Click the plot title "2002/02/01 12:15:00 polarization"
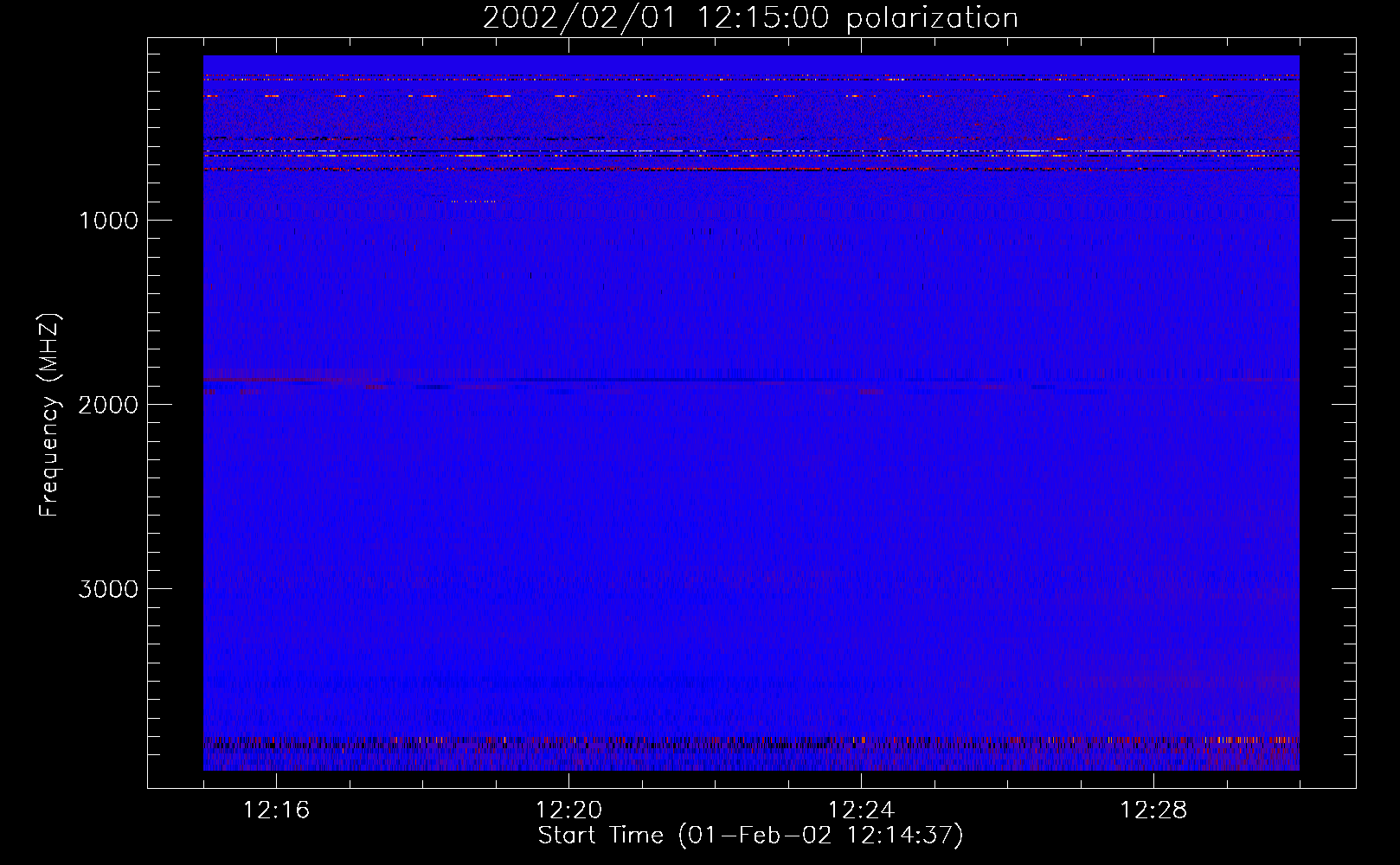The image size is (1400, 865). click(x=750, y=18)
